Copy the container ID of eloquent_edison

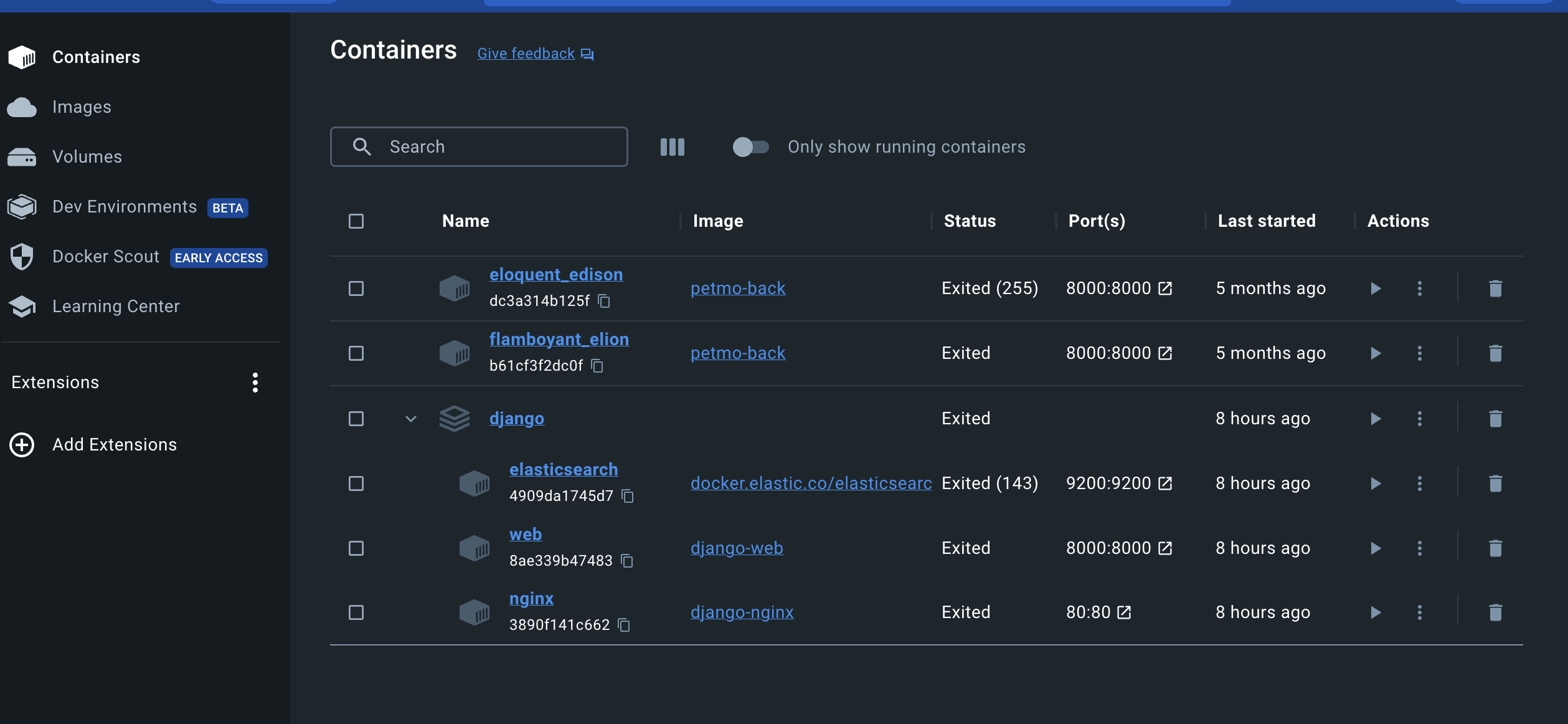pos(603,301)
